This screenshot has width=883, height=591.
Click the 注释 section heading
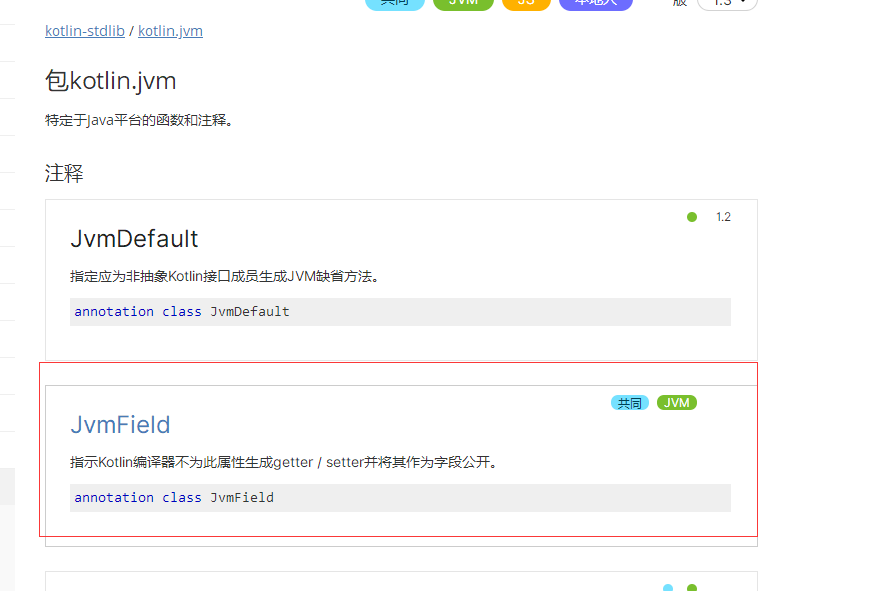coord(64,173)
